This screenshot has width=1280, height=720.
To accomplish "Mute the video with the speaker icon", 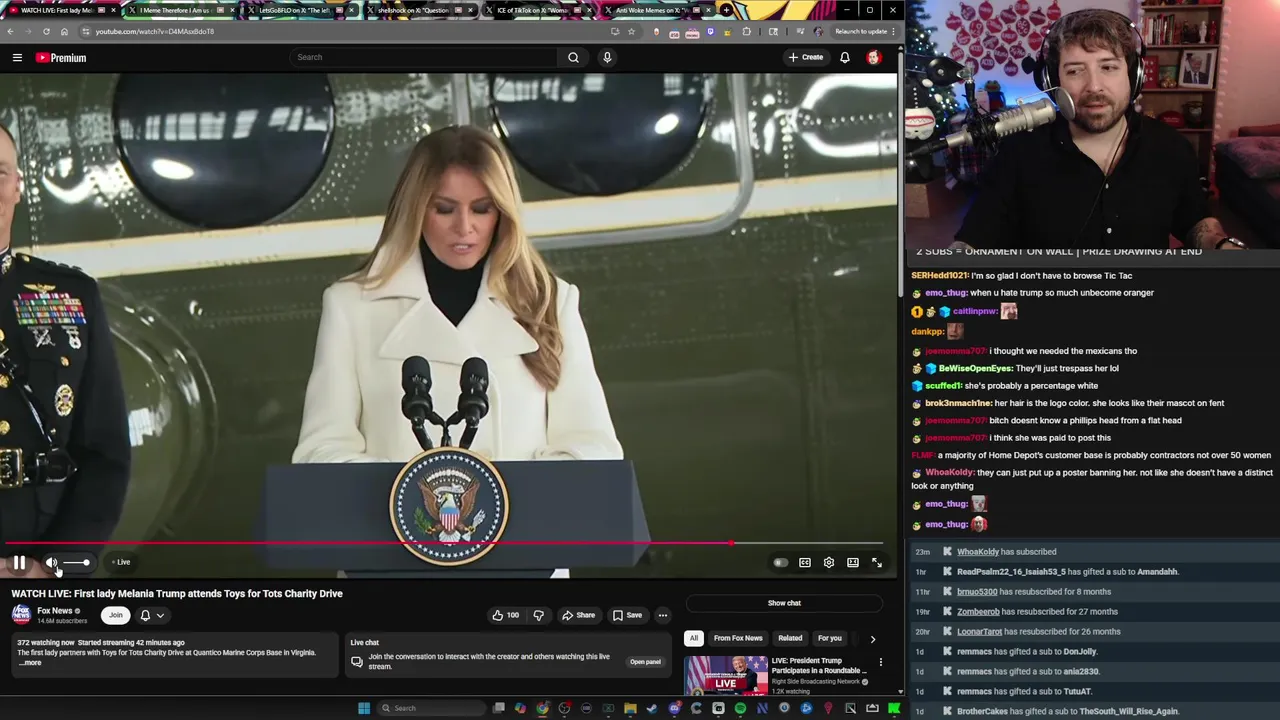I will [x=51, y=563].
